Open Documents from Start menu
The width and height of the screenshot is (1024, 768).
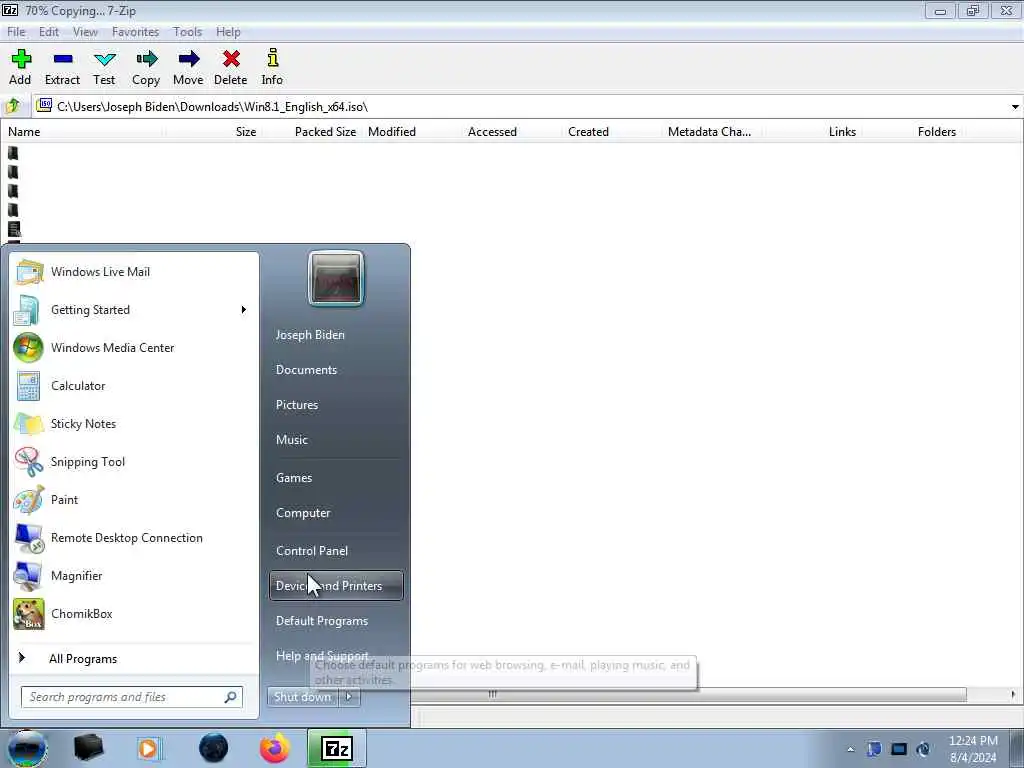point(306,370)
